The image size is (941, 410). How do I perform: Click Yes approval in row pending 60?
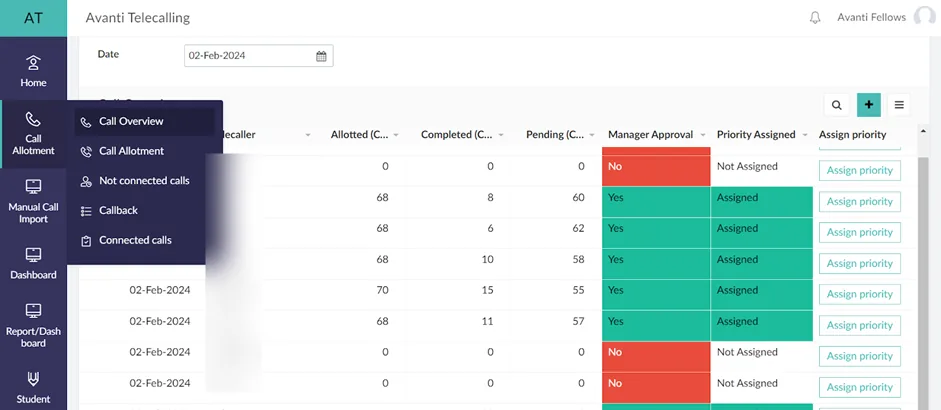[x=656, y=202]
